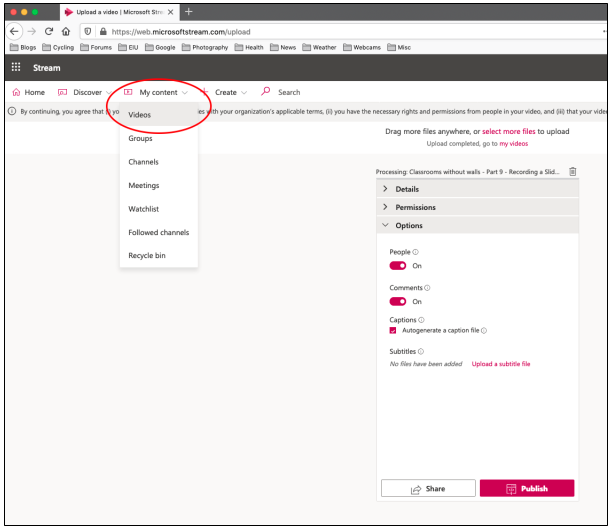
Task: Turn off the People toggle
Action: pos(398,266)
